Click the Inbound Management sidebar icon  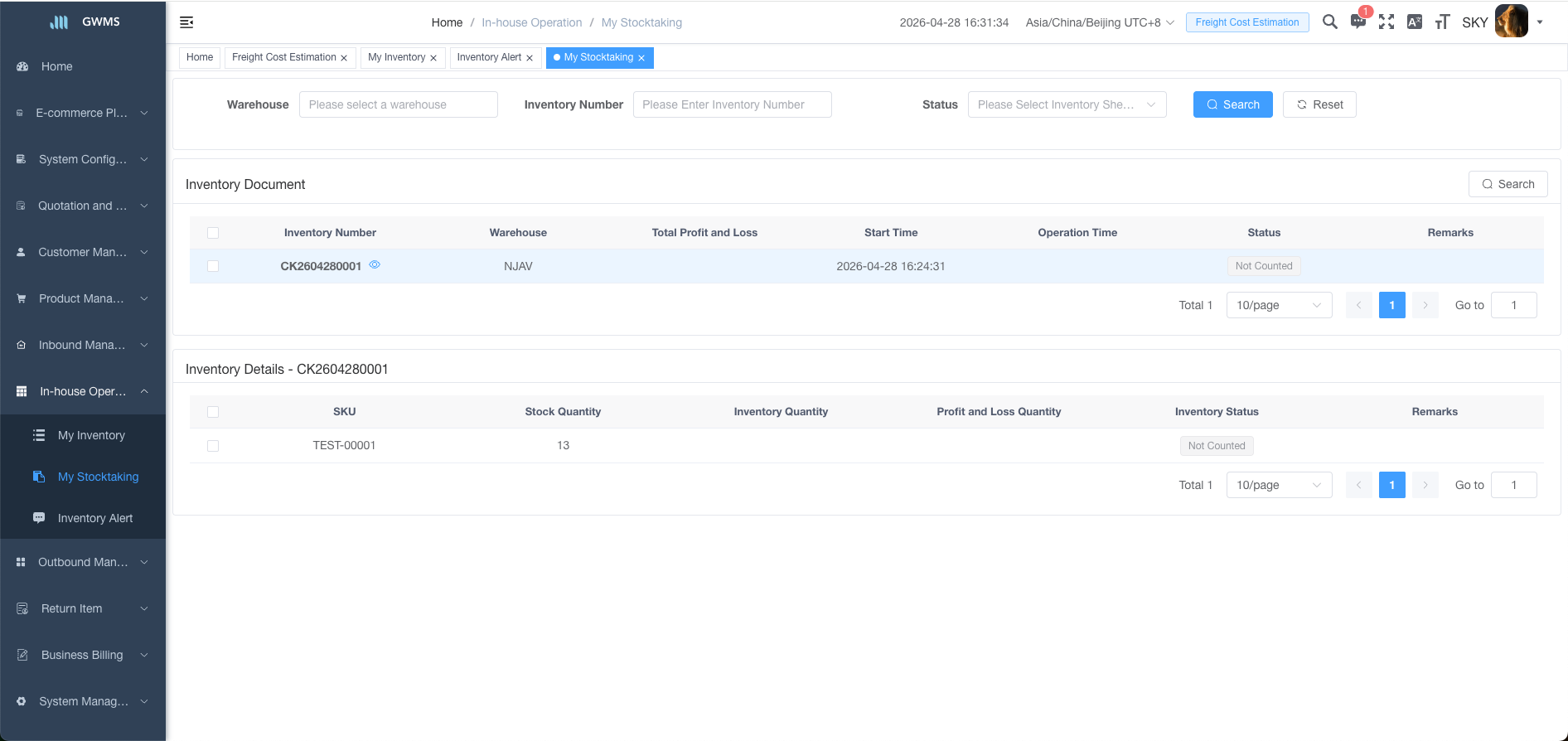(x=22, y=345)
